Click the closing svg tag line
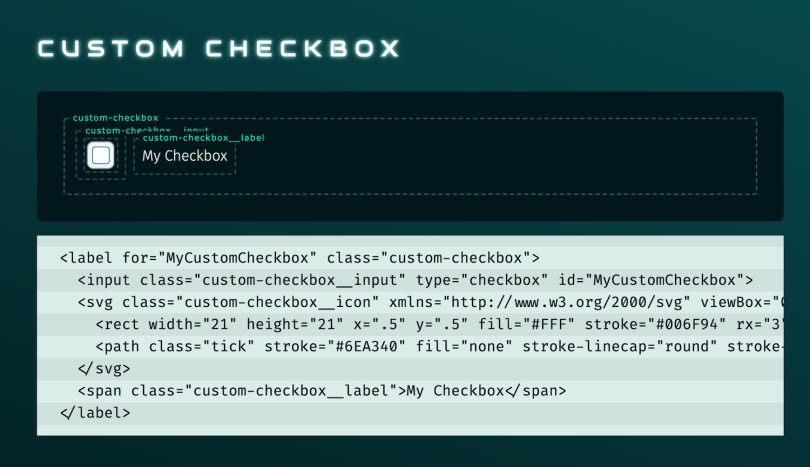 (103, 368)
